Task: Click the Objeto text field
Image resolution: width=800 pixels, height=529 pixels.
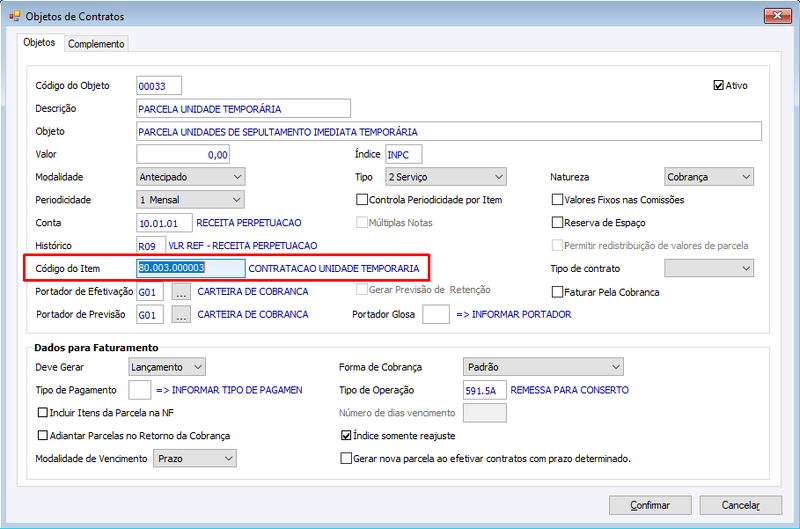Action: 449,131
